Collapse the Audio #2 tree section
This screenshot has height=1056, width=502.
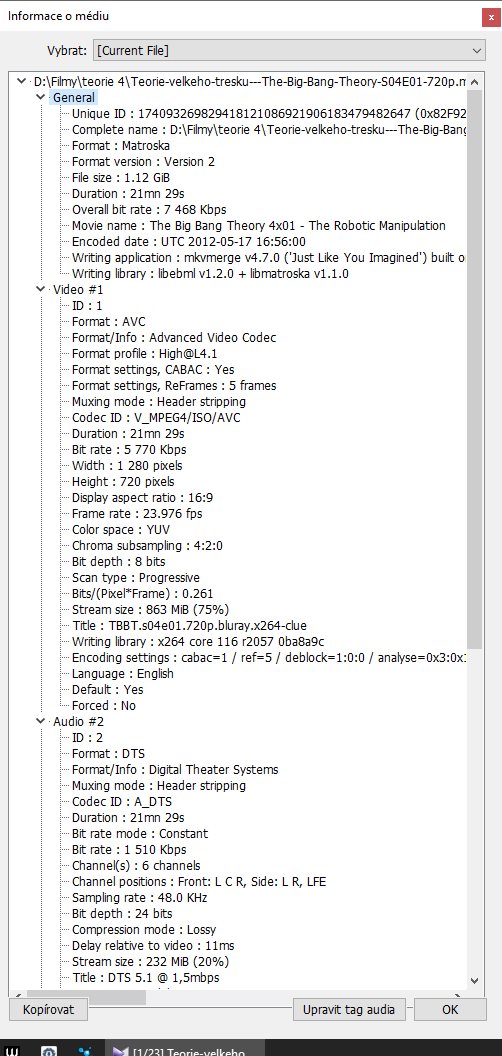(40, 722)
